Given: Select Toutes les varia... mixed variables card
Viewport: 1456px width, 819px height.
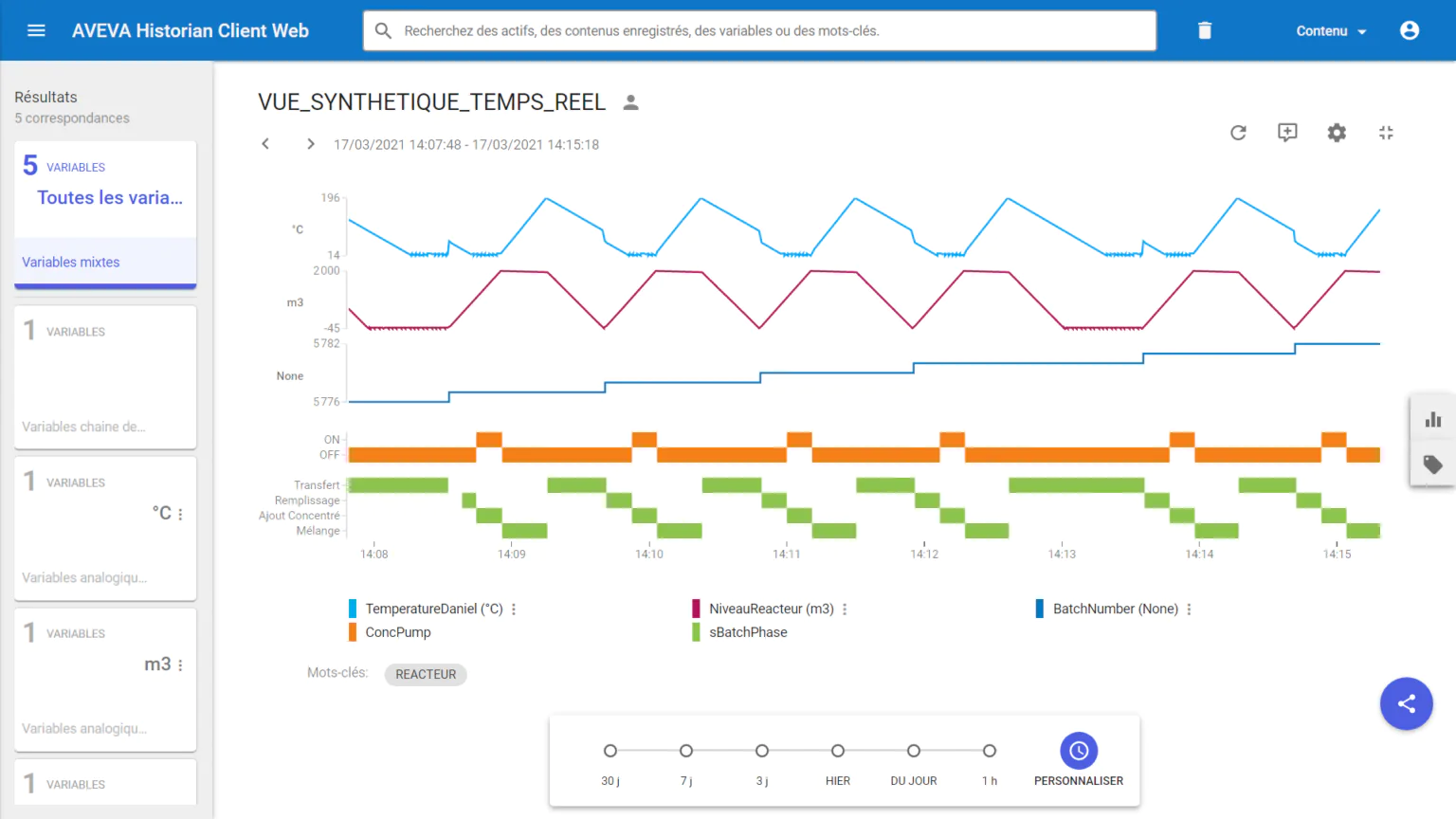Looking at the screenshot, I should 105,214.
